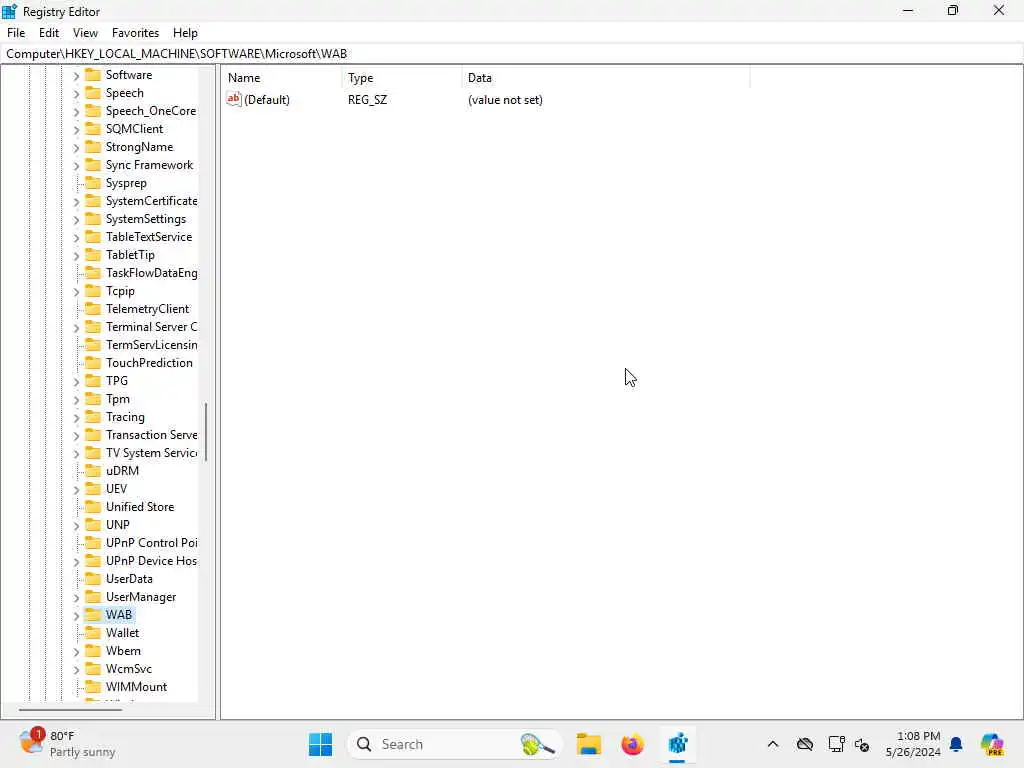Screen dimensions: 1024x768
Task: Click the (value not set) data cell
Action: click(505, 100)
